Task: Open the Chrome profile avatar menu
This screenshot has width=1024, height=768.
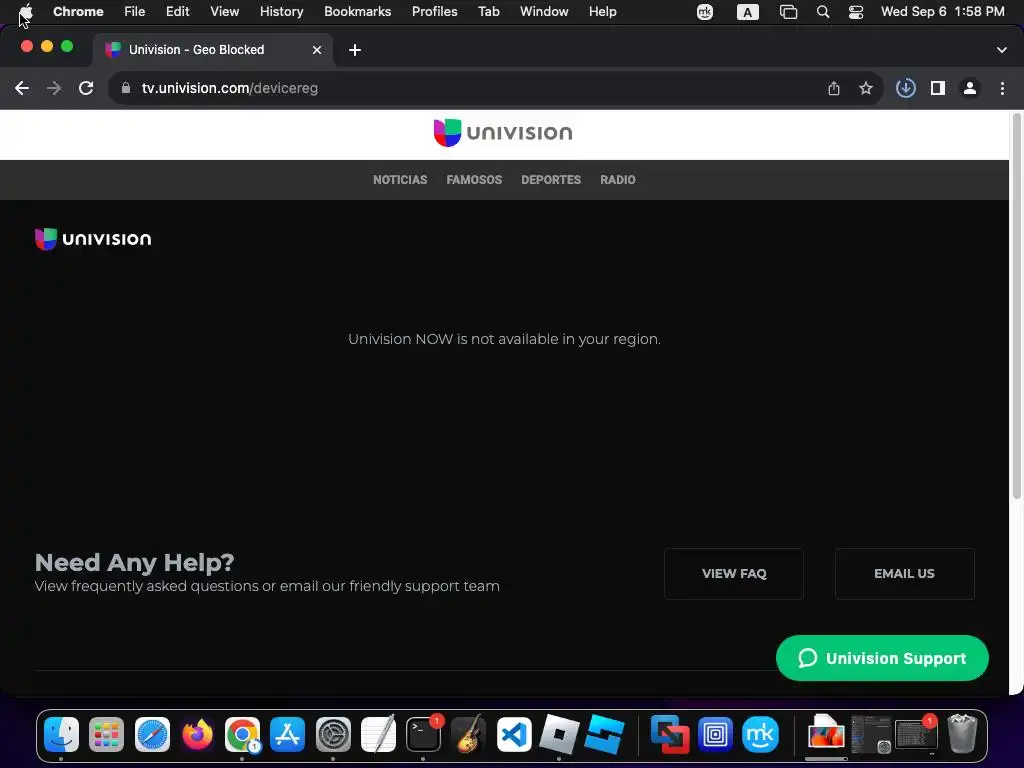Action: tap(970, 88)
